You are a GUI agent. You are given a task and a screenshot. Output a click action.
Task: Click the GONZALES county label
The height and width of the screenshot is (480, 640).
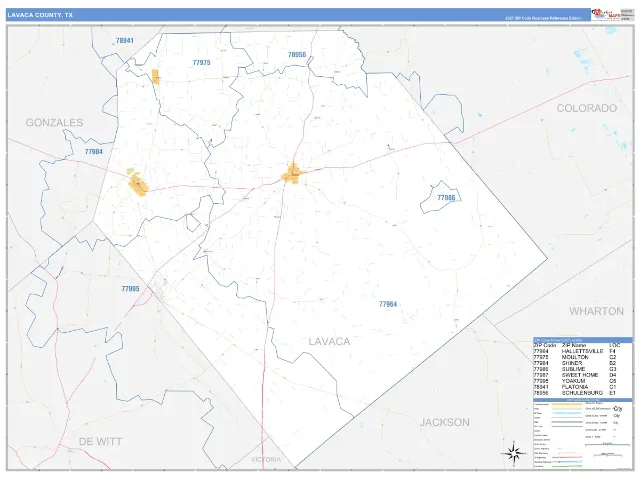(x=54, y=122)
